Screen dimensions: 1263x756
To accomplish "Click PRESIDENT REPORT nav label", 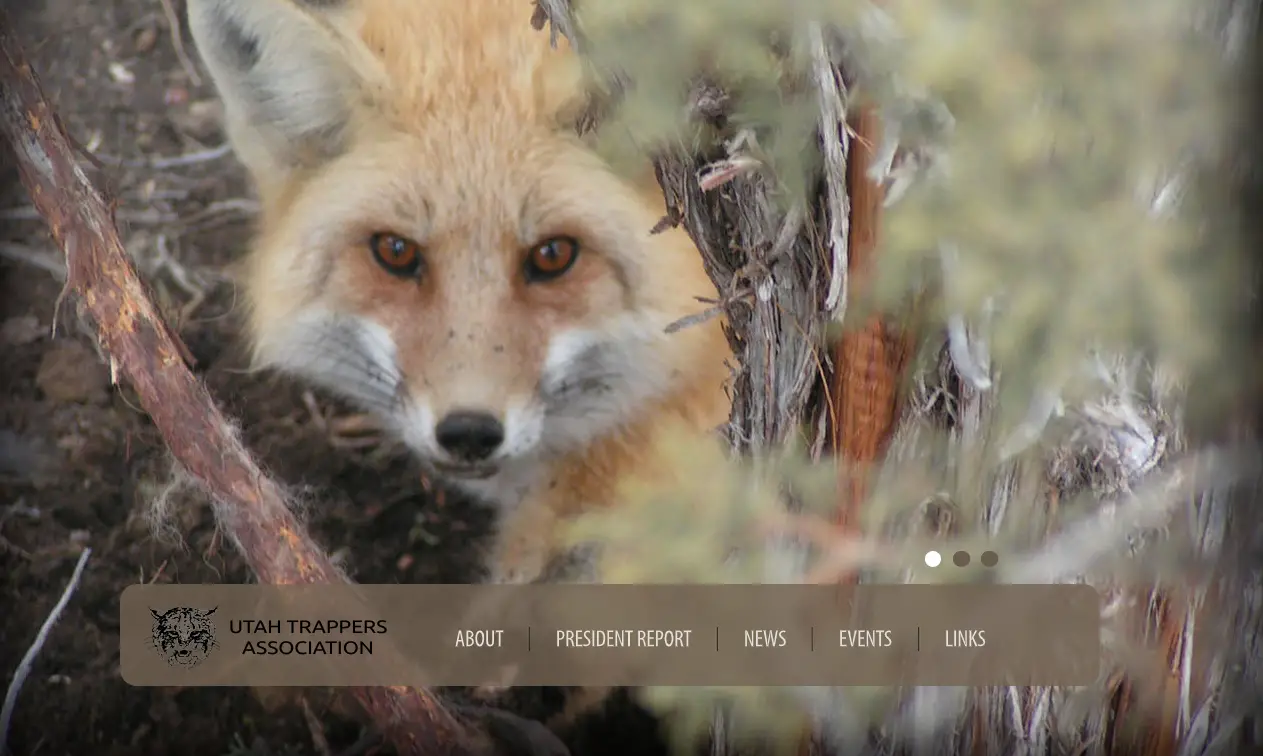I will tap(623, 638).
